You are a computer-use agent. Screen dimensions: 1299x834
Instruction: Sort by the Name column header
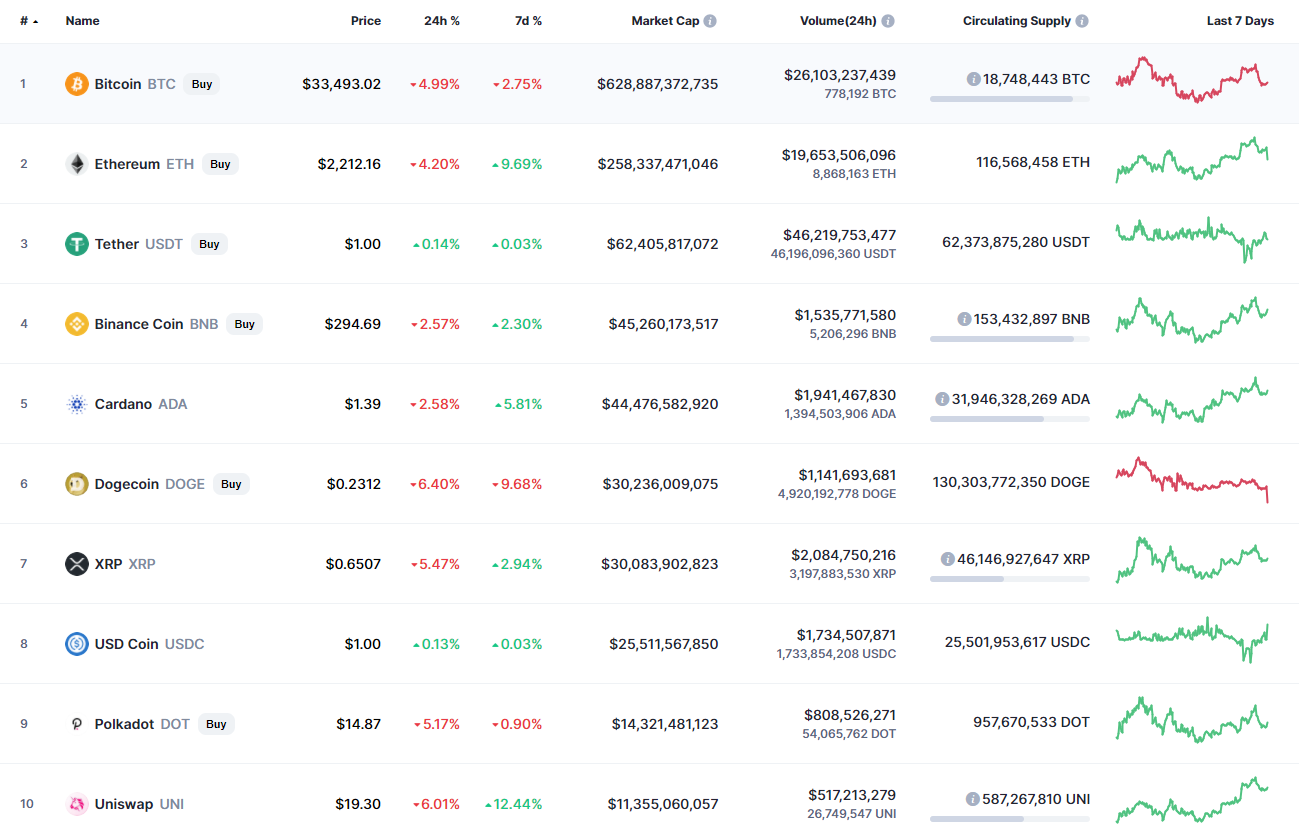[x=82, y=21]
